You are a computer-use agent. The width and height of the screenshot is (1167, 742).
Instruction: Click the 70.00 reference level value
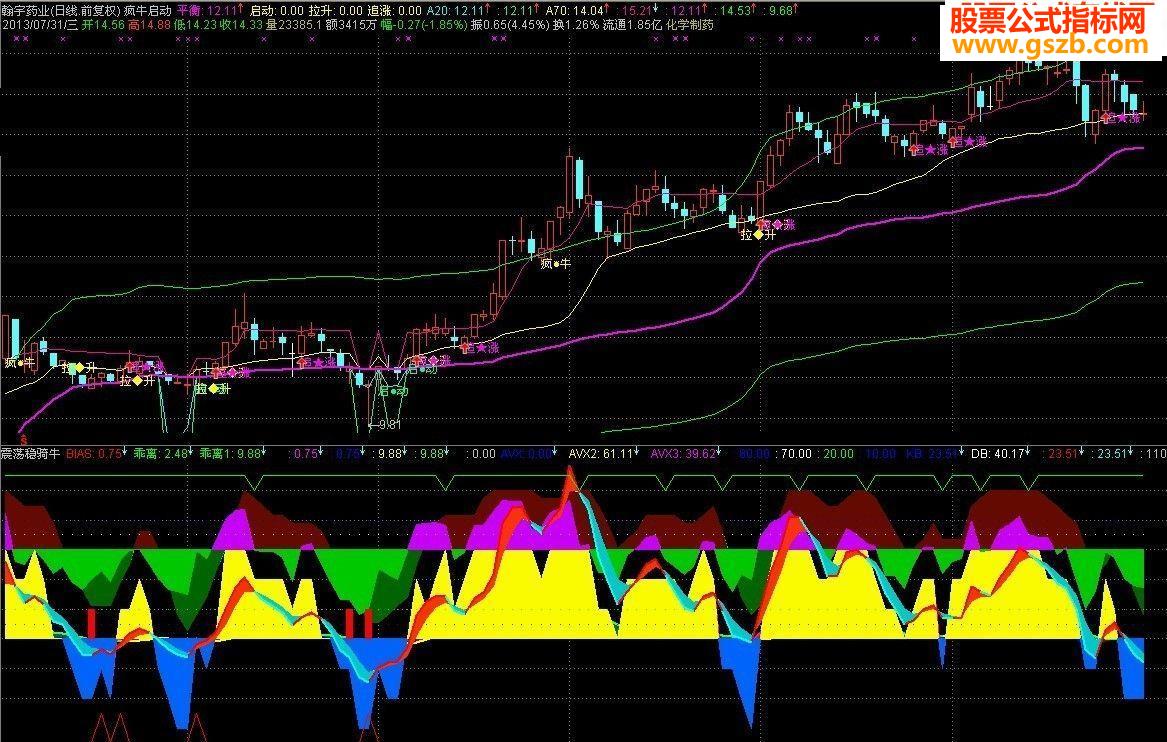pyautogui.click(x=794, y=453)
